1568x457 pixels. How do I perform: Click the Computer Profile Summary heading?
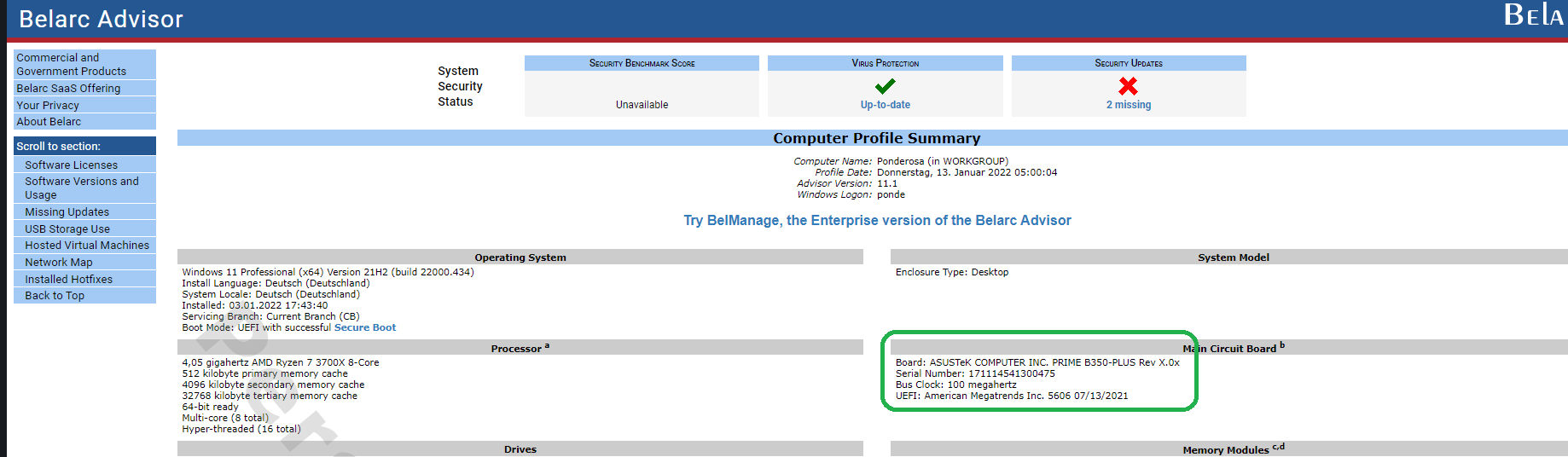pos(876,138)
